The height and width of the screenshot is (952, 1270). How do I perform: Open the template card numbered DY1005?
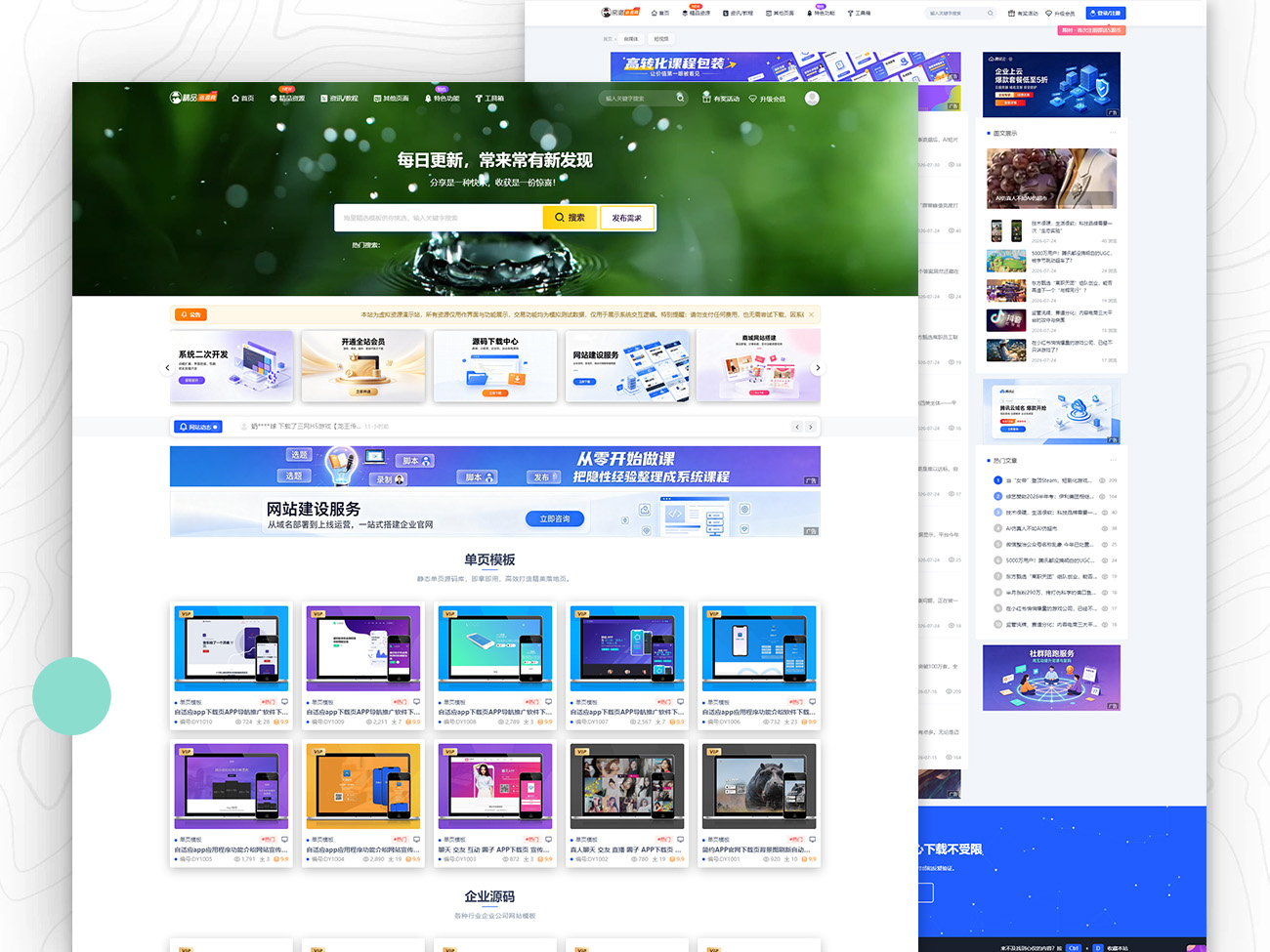232,804
